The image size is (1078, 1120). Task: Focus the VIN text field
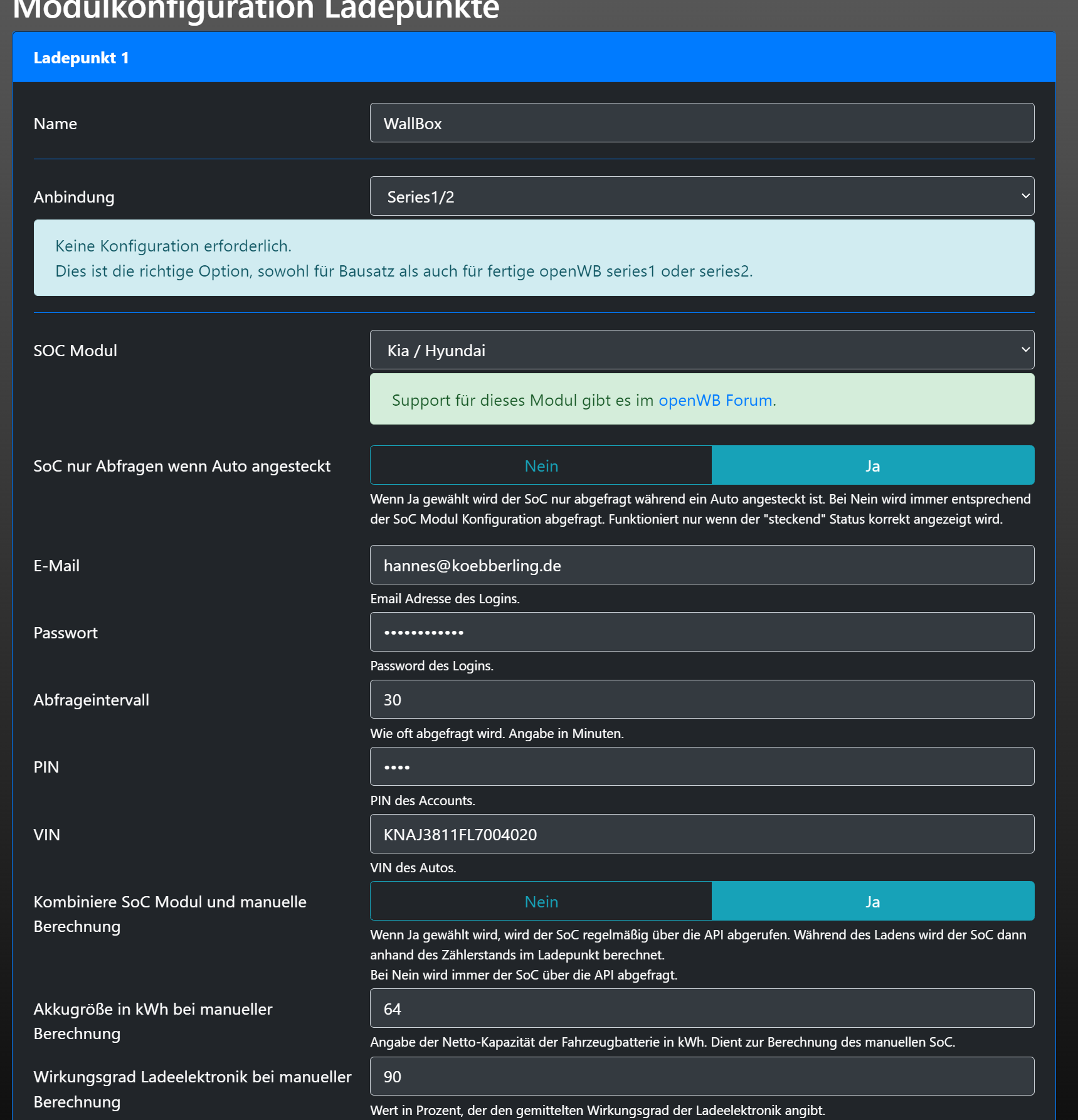[x=701, y=834]
